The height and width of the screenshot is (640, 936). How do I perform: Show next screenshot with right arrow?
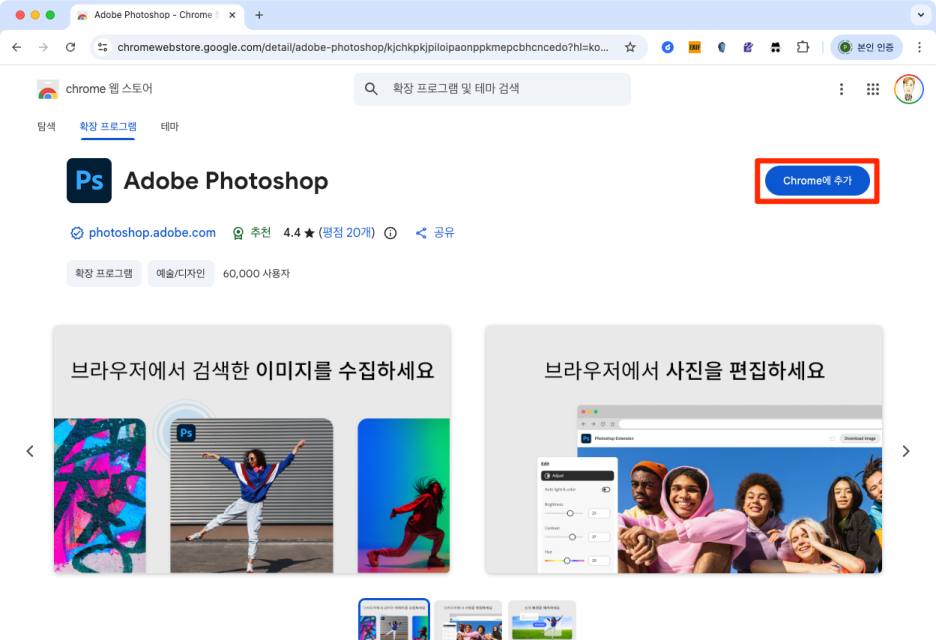[x=906, y=451]
